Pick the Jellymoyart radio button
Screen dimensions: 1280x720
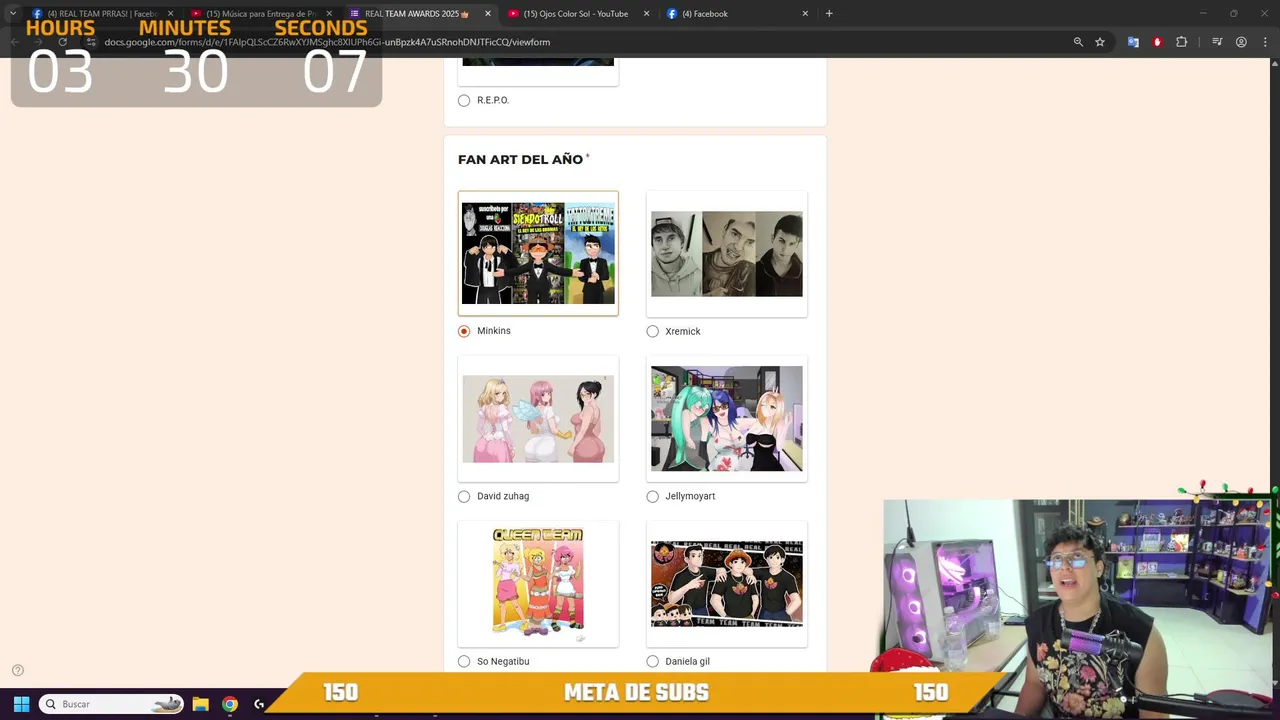[653, 496]
